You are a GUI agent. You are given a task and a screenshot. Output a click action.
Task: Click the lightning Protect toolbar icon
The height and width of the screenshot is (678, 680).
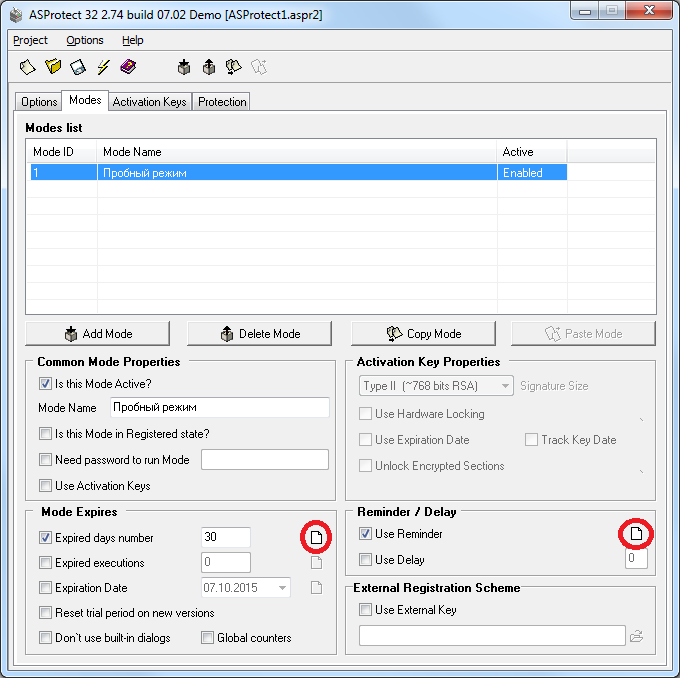pyautogui.click(x=103, y=67)
